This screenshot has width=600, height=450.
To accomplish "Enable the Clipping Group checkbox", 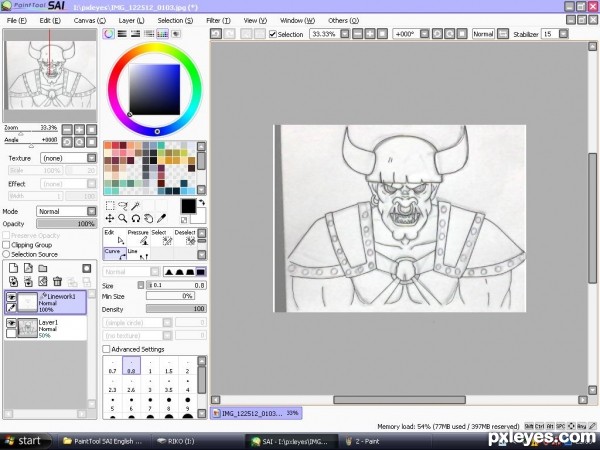I will pyautogui.click(x=6, y=245).
